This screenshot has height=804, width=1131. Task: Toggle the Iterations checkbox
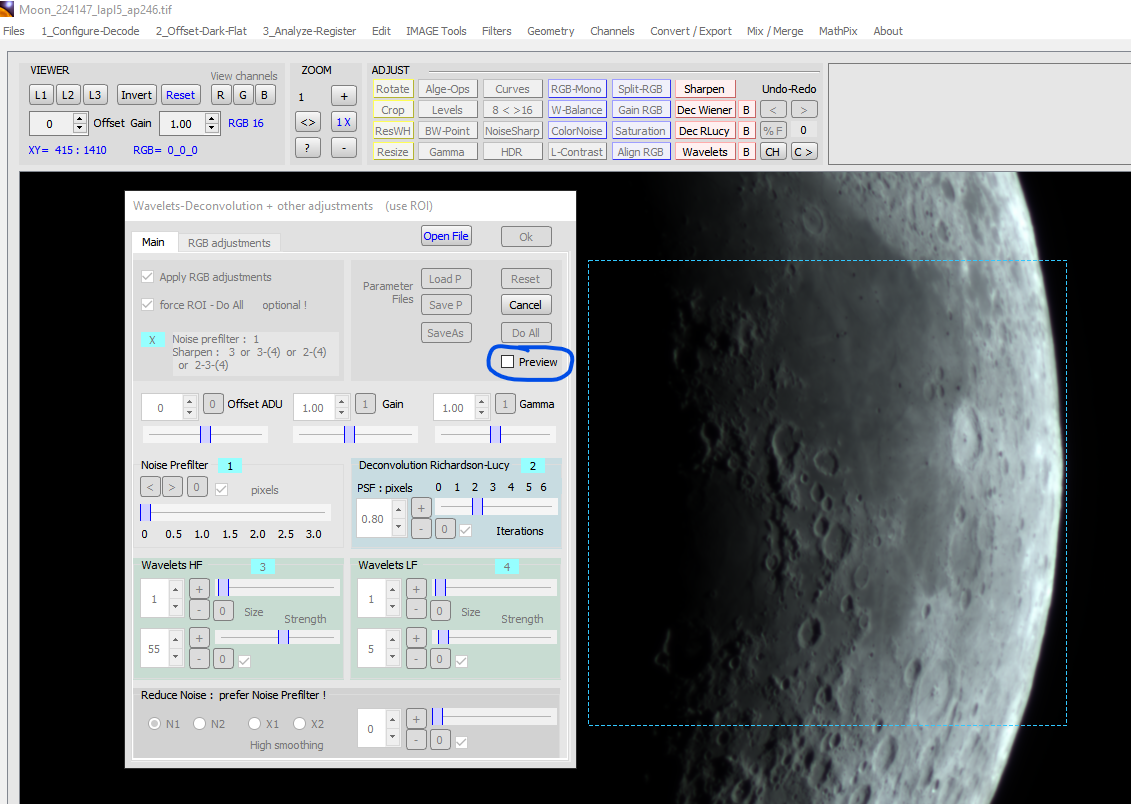466,530
